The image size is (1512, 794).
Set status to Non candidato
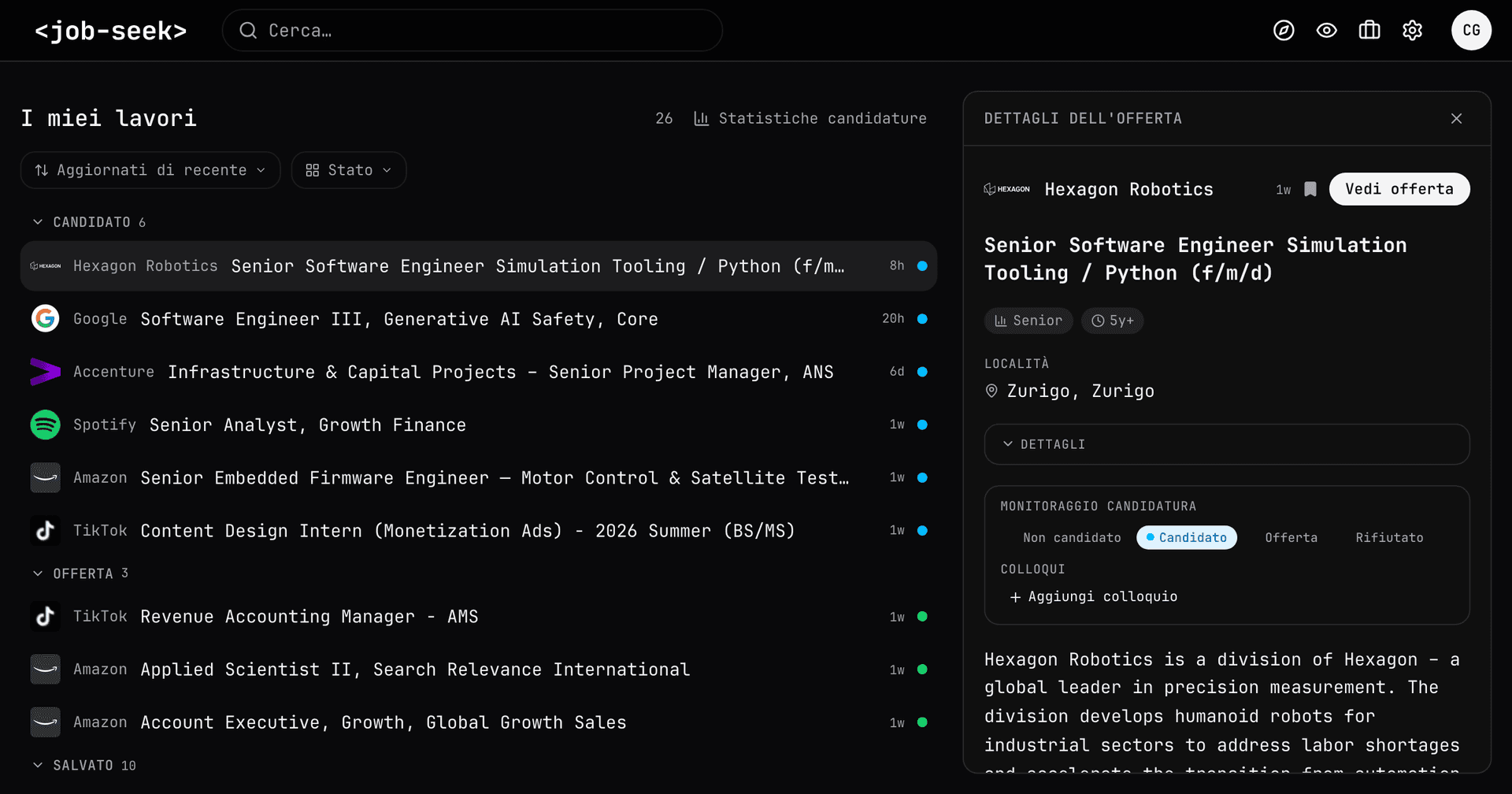pyautogui.click(x=1072, y=537)
